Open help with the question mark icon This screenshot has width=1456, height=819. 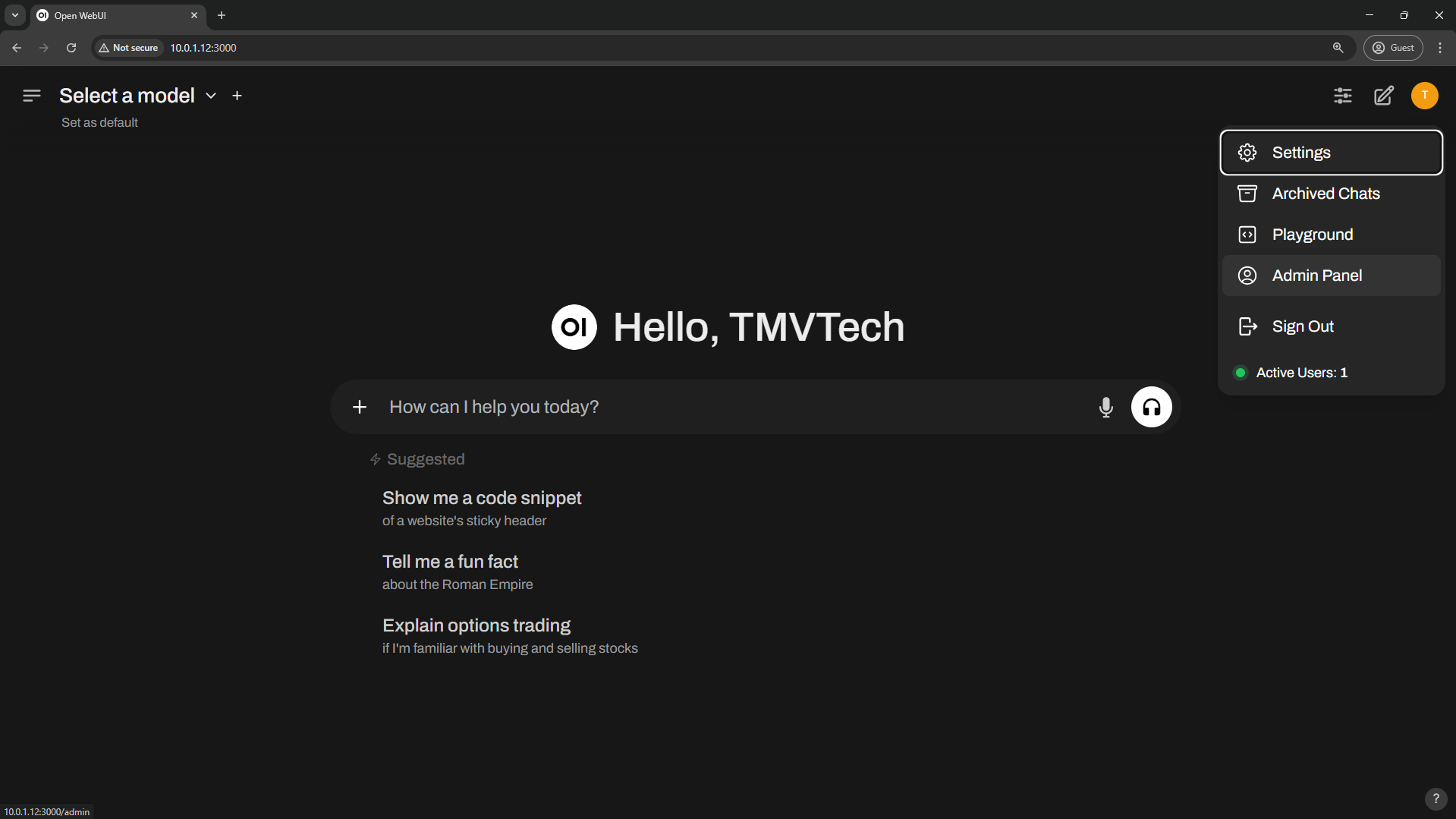point(1436,799)
